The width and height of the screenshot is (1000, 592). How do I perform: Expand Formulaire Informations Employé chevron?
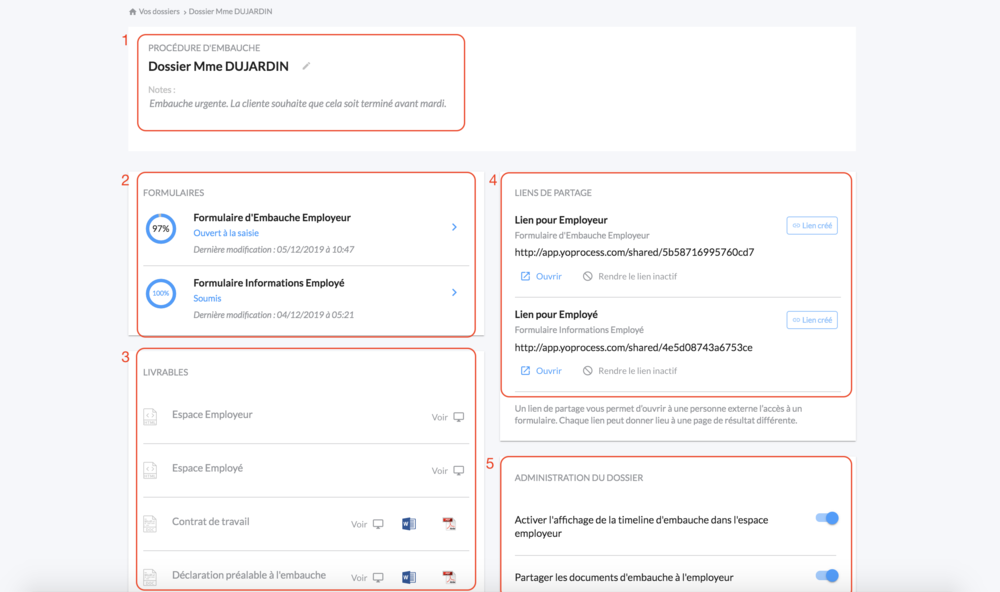click(x=454, y=292)
